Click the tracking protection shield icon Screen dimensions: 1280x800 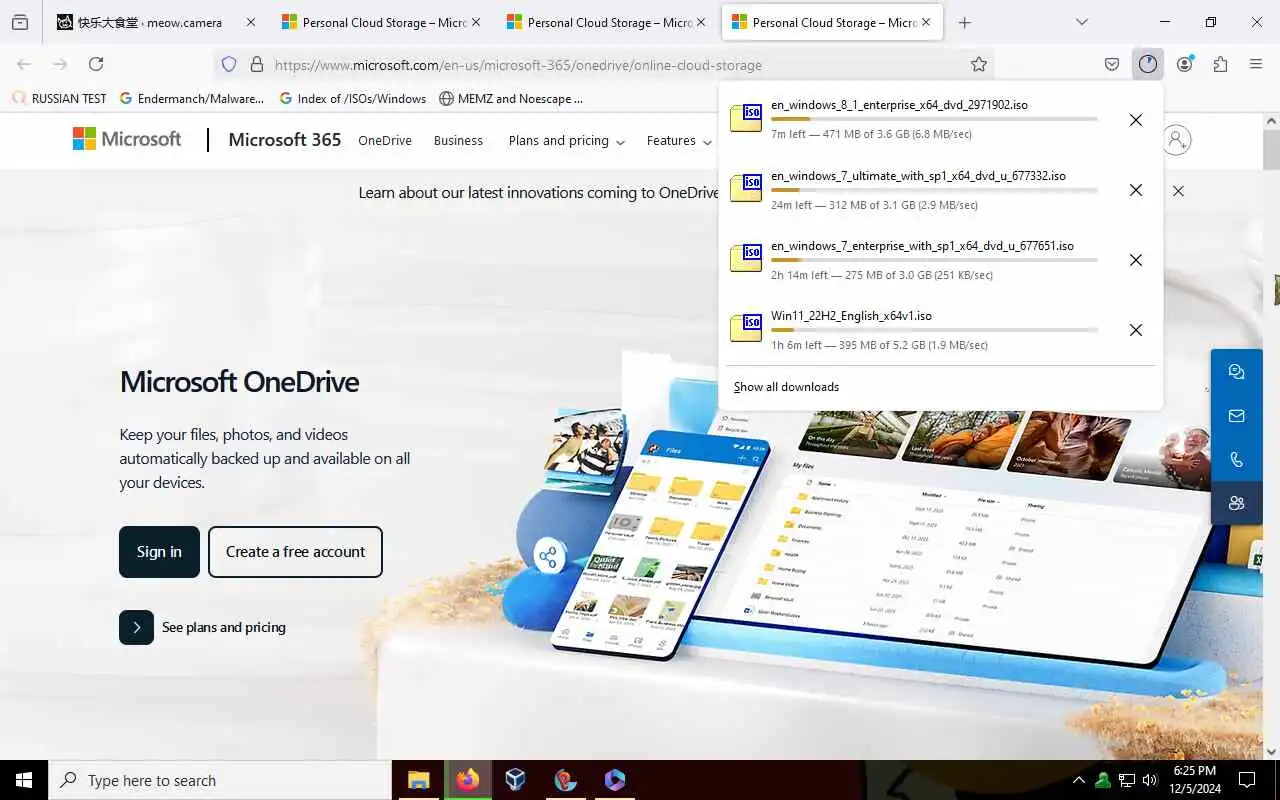[x=229, y=64]
